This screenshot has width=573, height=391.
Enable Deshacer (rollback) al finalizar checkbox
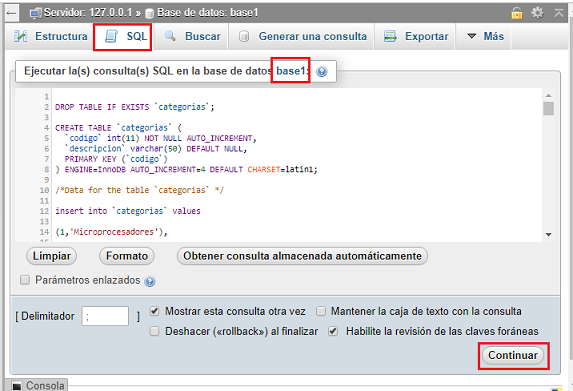(155, 331)
